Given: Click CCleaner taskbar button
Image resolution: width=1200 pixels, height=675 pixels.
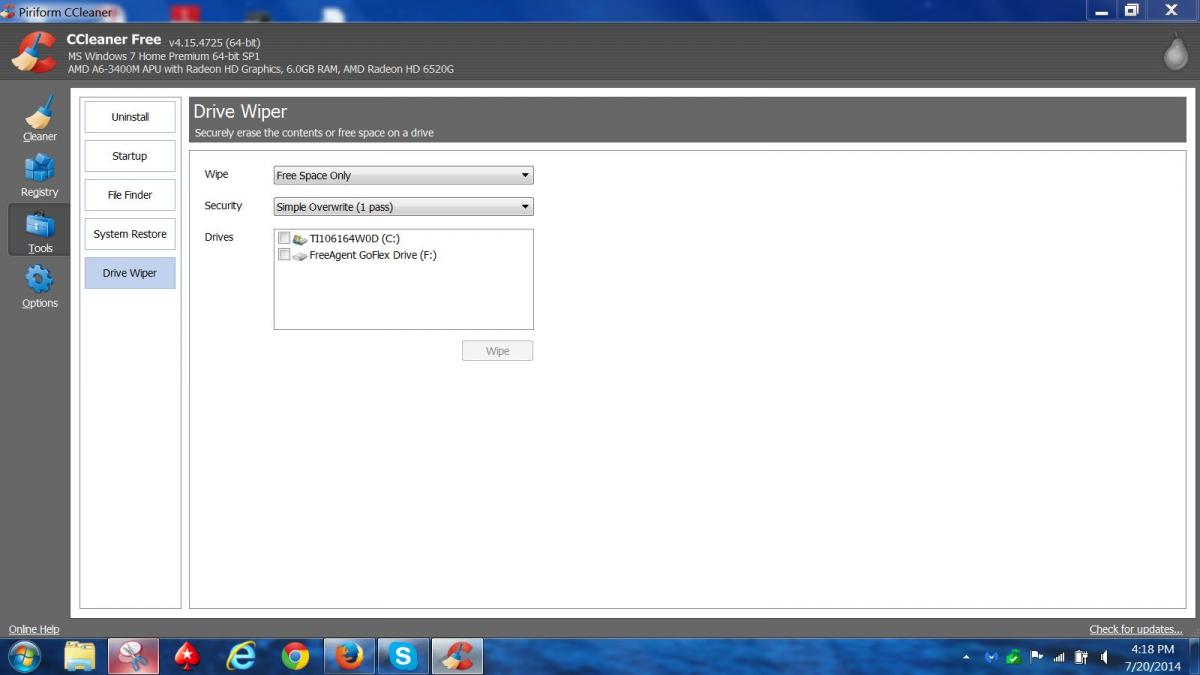Looking at the screenshot, I should click(457, 656).
